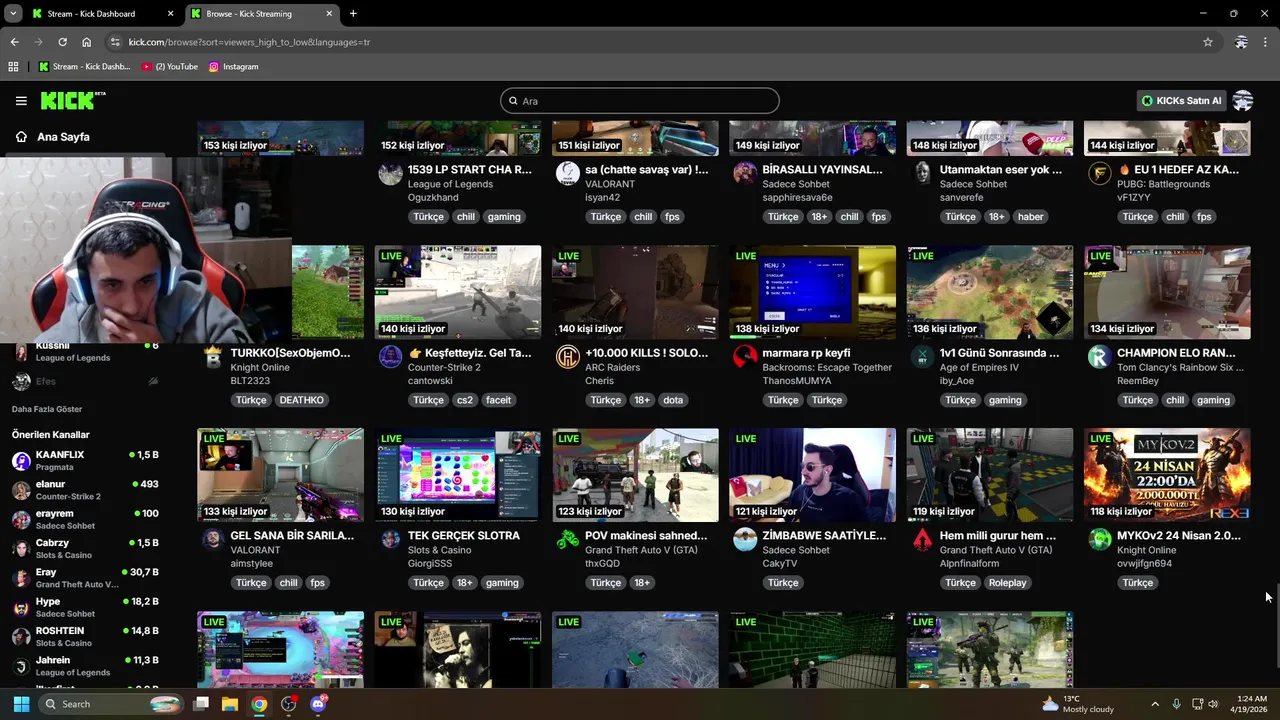This screenshot has height=720, width=1280.
Task: Open iby_Aoe channel avatar
Action: [x=922, y=356]
